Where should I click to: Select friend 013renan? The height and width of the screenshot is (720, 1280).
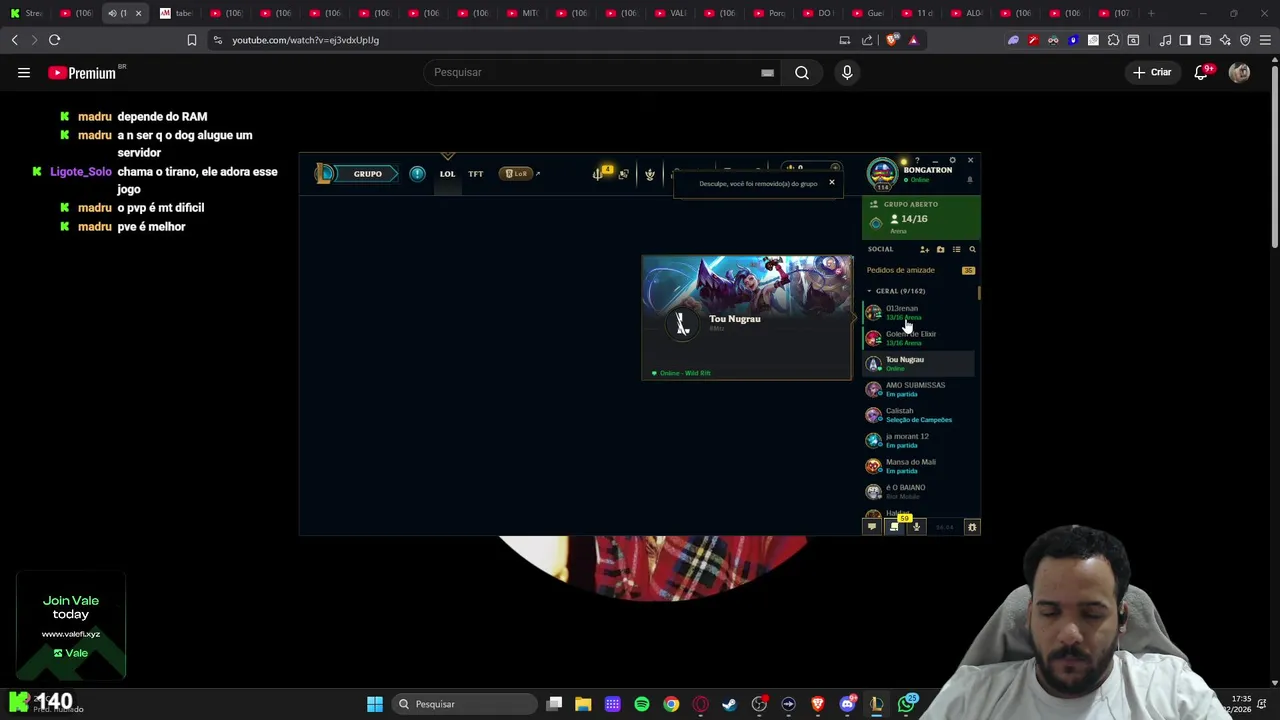point(920,313)
